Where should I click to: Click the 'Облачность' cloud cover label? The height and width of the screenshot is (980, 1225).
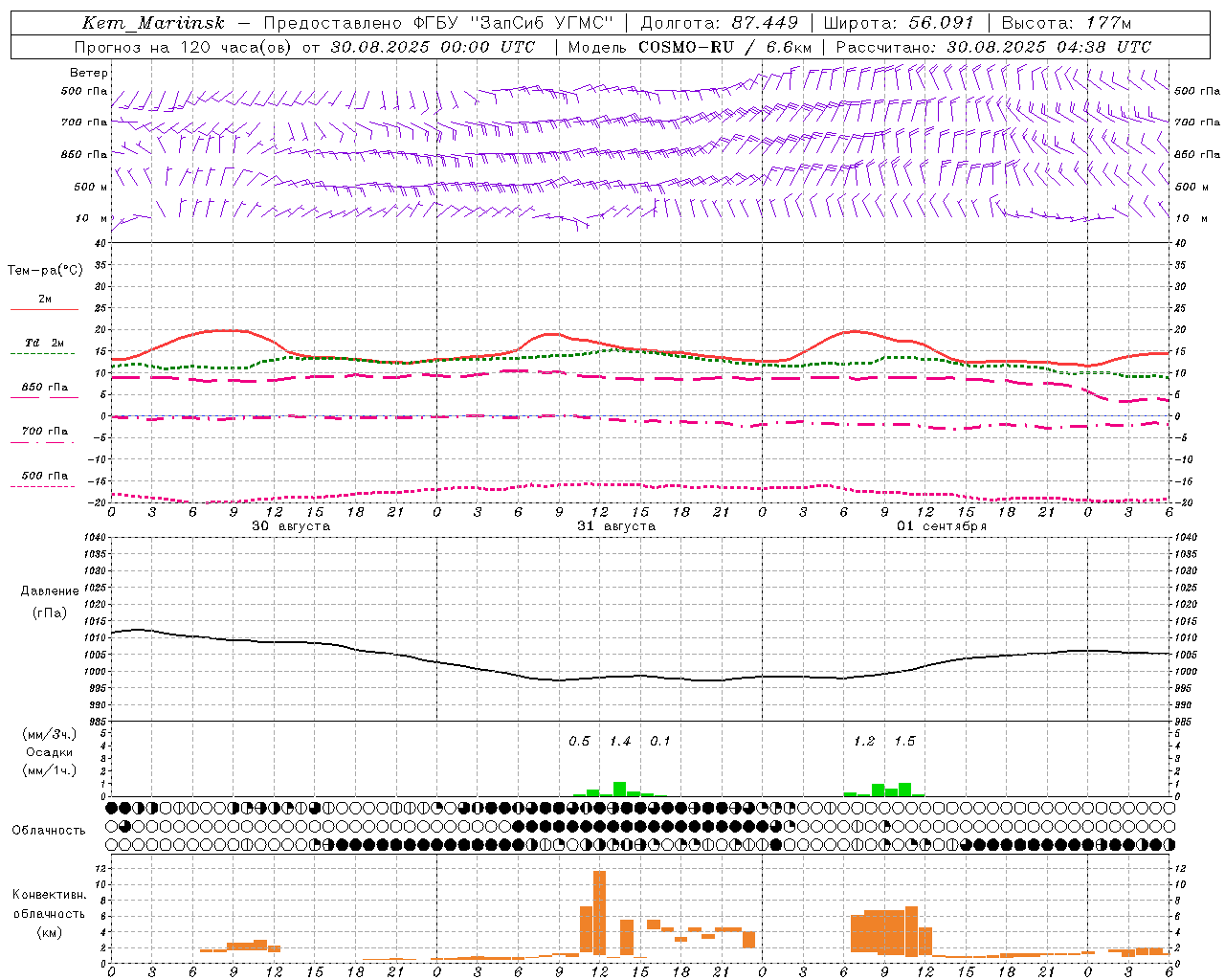[x=49, y=831]
